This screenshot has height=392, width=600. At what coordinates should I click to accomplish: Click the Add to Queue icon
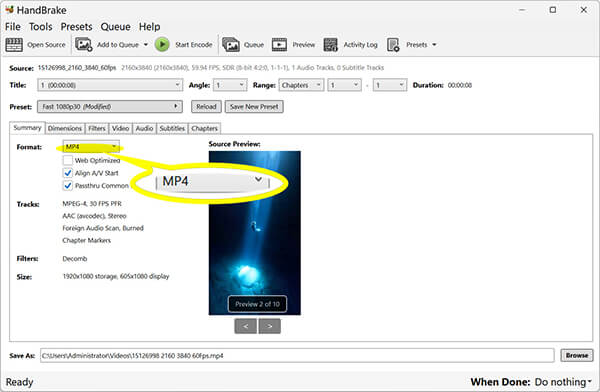pyautogui.click(x=83, y=45)
